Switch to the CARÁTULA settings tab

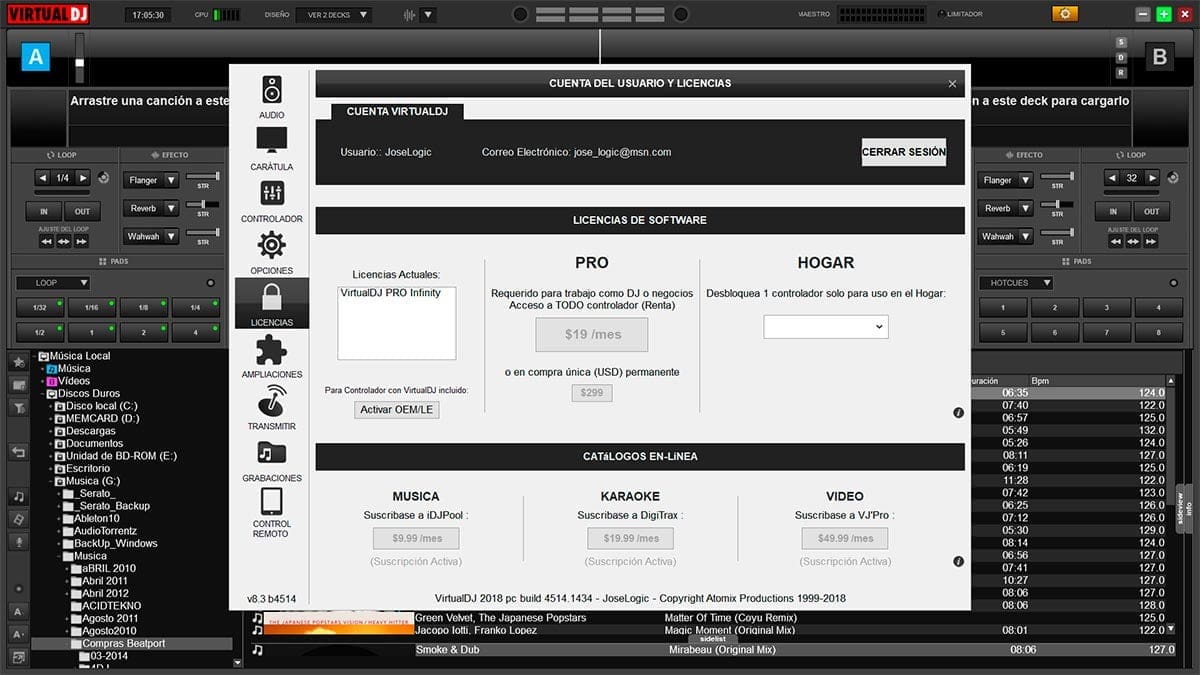[x=271, y=149]
